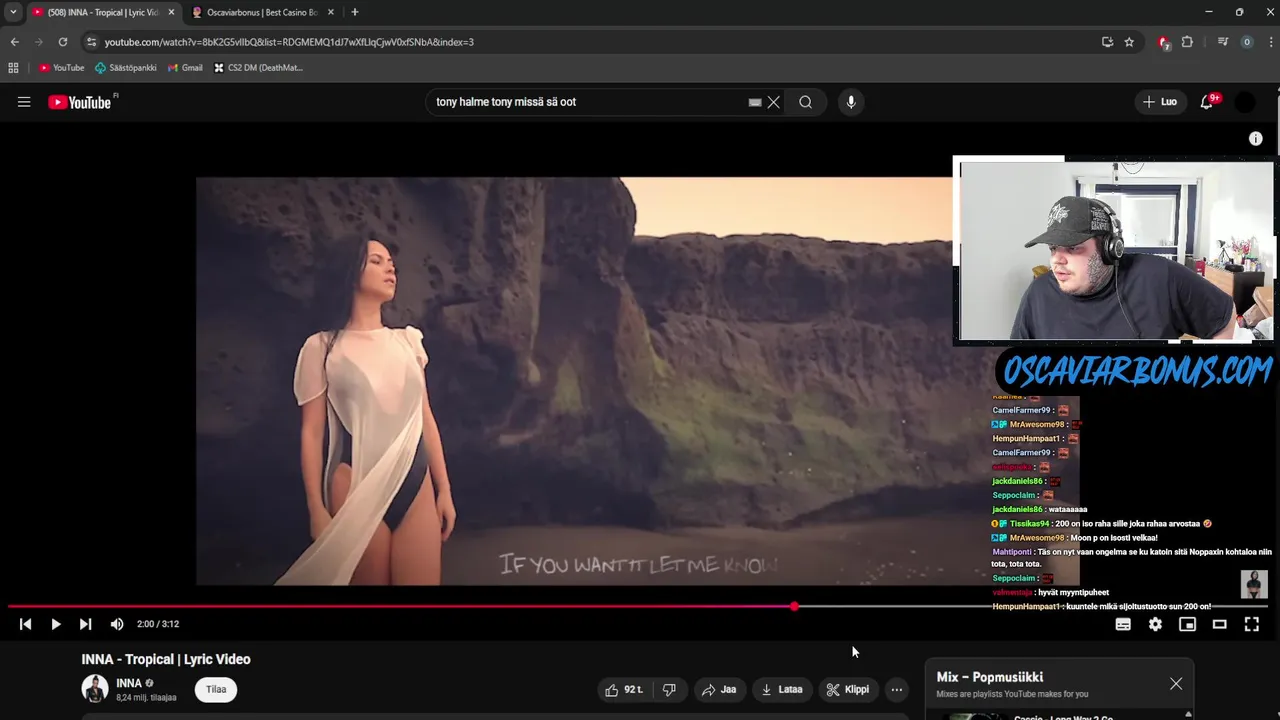The height and width of the screenshot is (720, 1280).
Task: Close the Mix – Popmusiikki playlist panel
Action: coord(1176,684)
